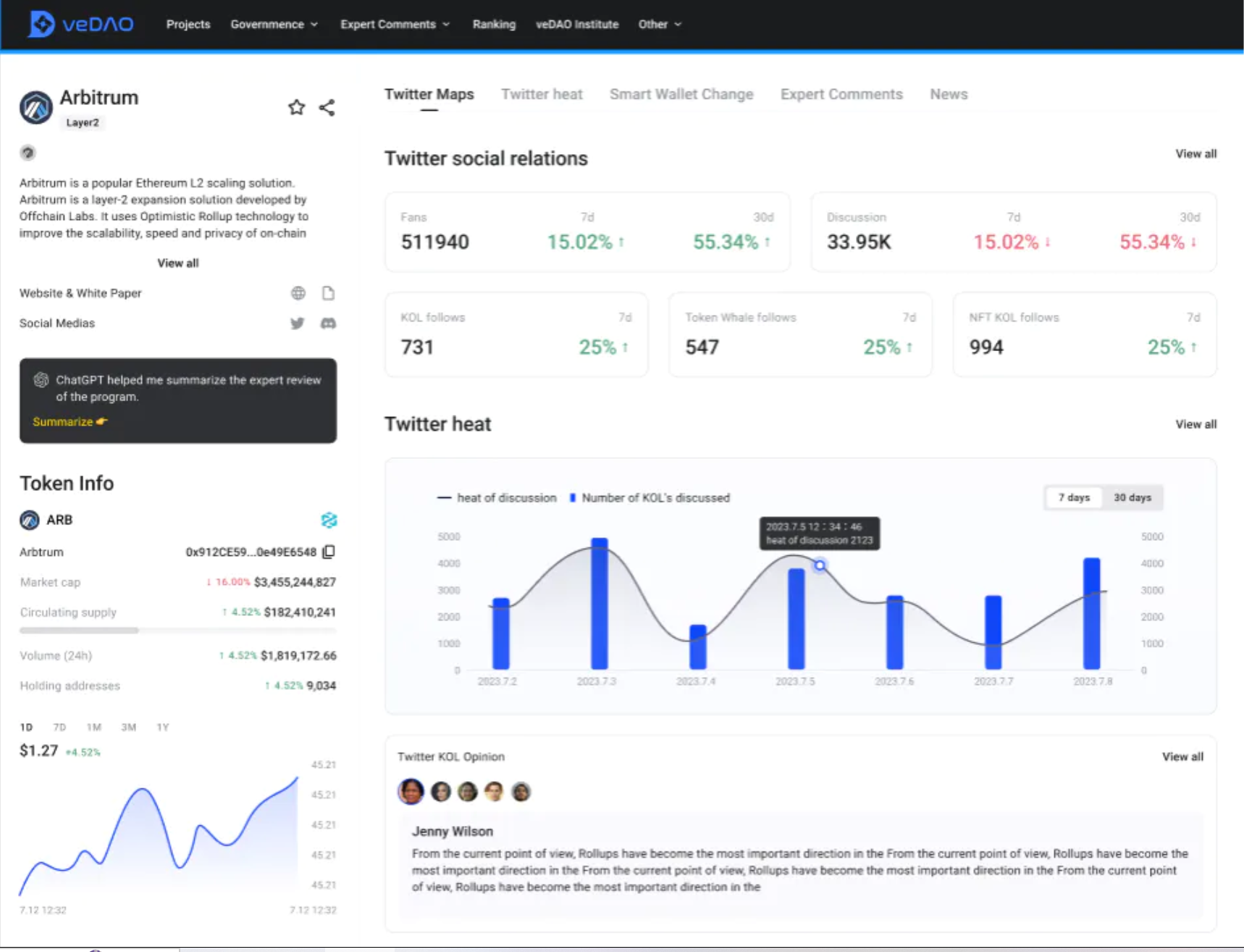Open the Discord social media icon

click(x=329, y=323)
